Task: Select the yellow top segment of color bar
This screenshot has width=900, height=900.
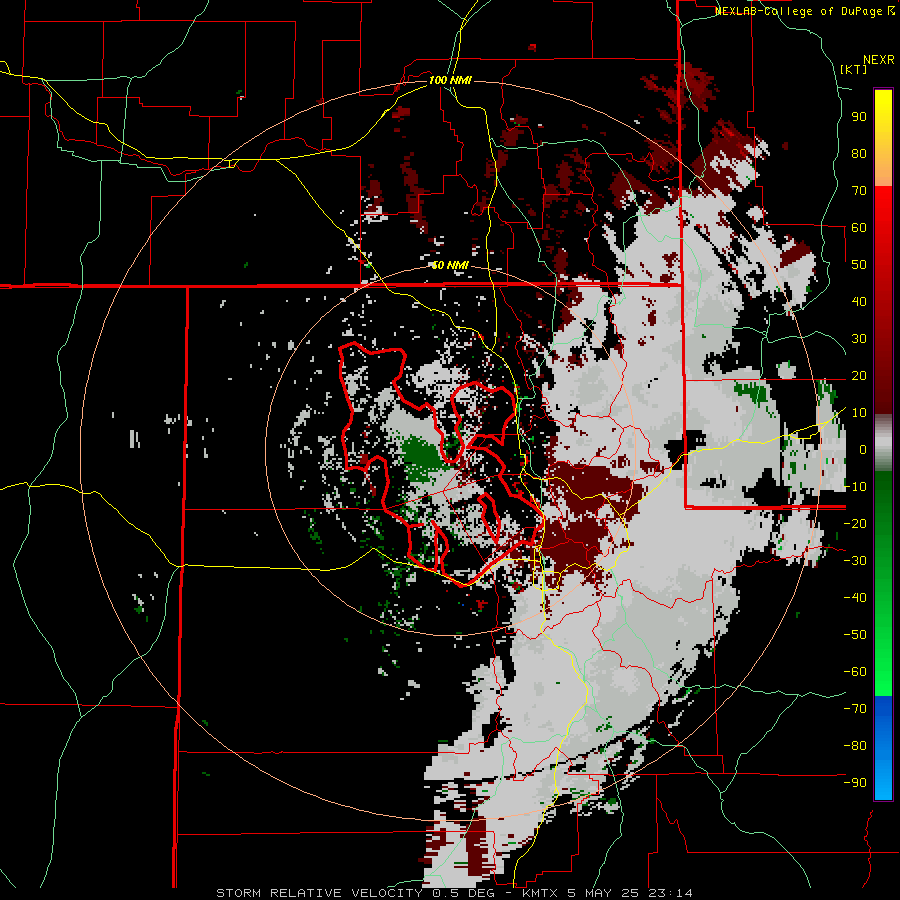Action: pyautogui.click(x=883, y=137)
